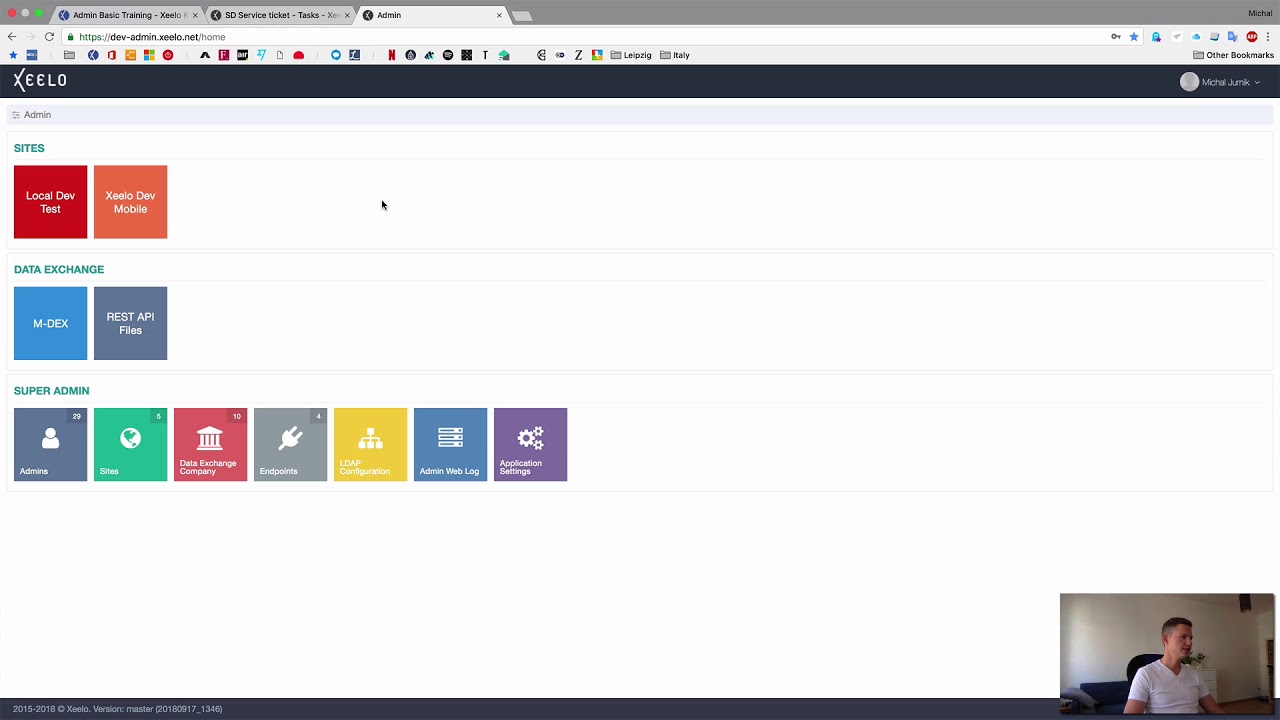The width and height of the screenshot is (1280, 720).
Task: Click the address bar URL
Action: point(152,37)
